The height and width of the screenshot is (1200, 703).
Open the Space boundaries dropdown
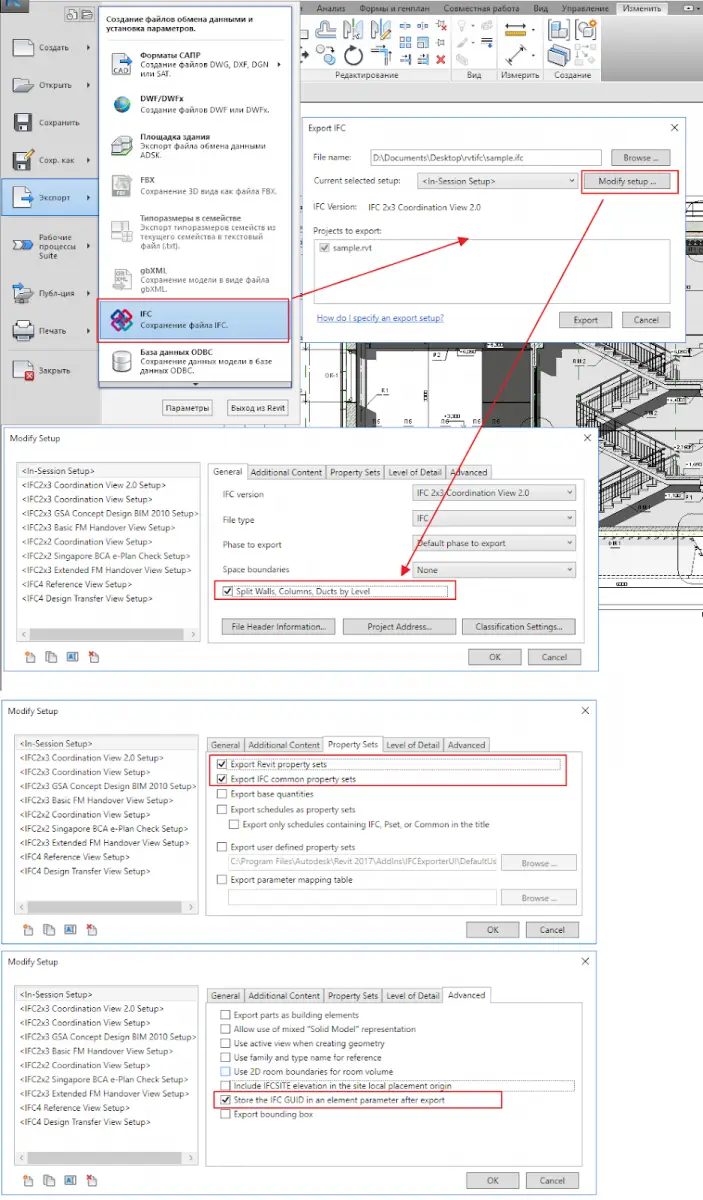point(494,569)
